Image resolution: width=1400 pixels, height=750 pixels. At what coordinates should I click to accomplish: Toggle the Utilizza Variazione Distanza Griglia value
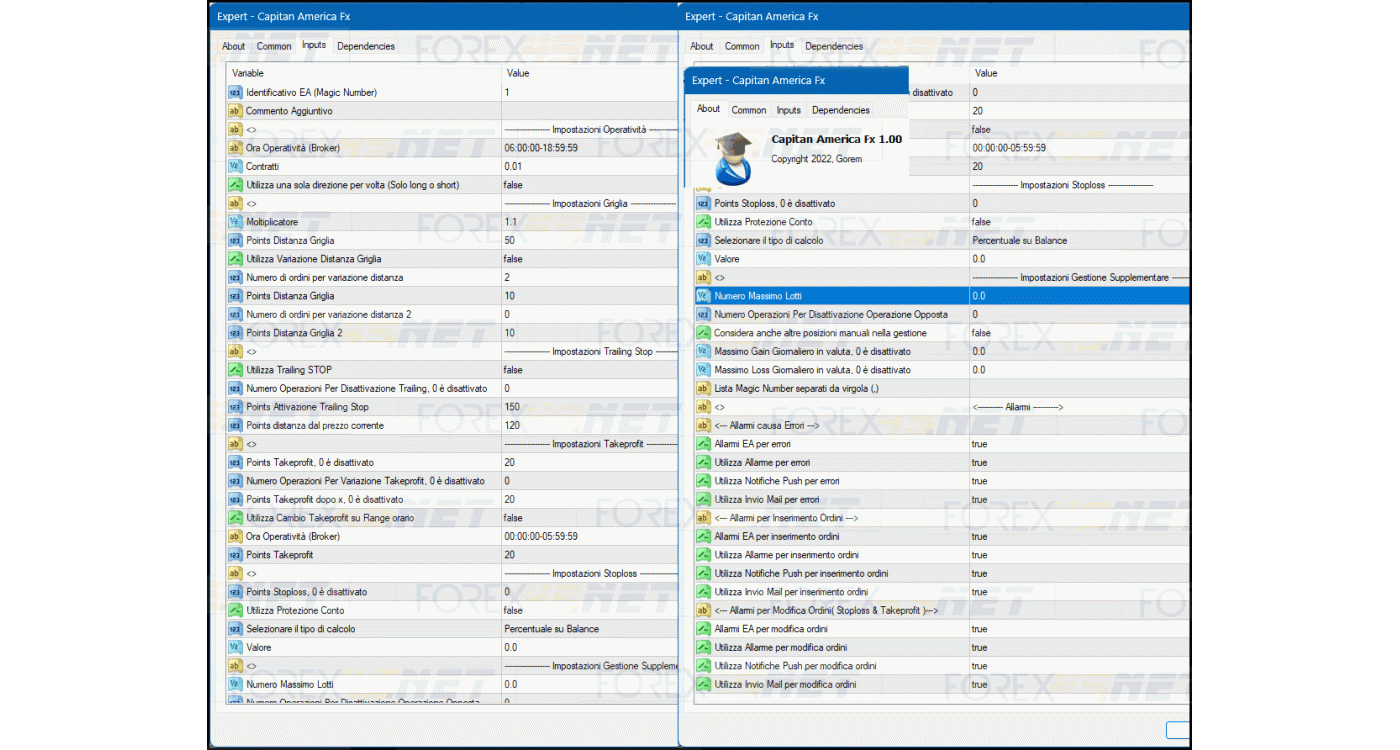click(512, 259)
